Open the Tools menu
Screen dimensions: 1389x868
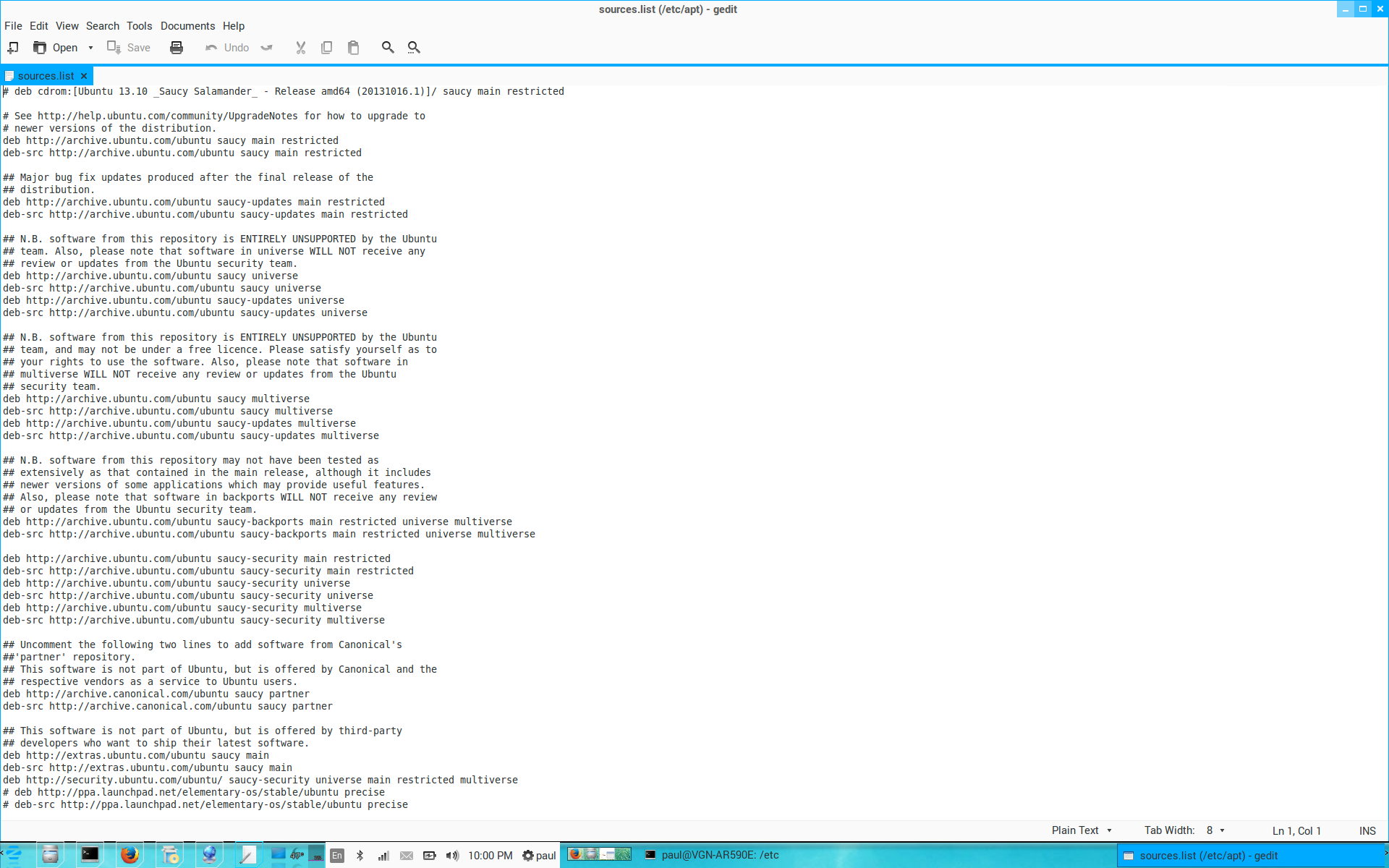pos(139,26)
